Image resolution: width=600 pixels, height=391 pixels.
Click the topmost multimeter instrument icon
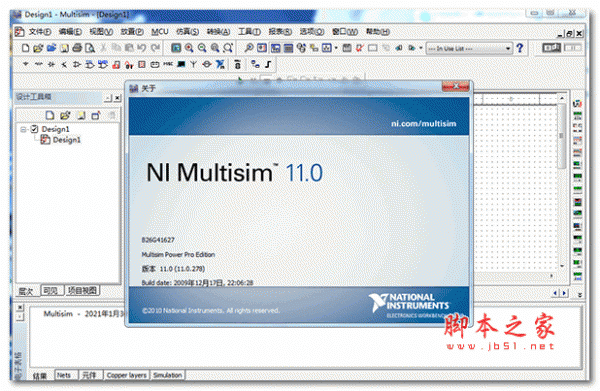click(x=577, y=103)
